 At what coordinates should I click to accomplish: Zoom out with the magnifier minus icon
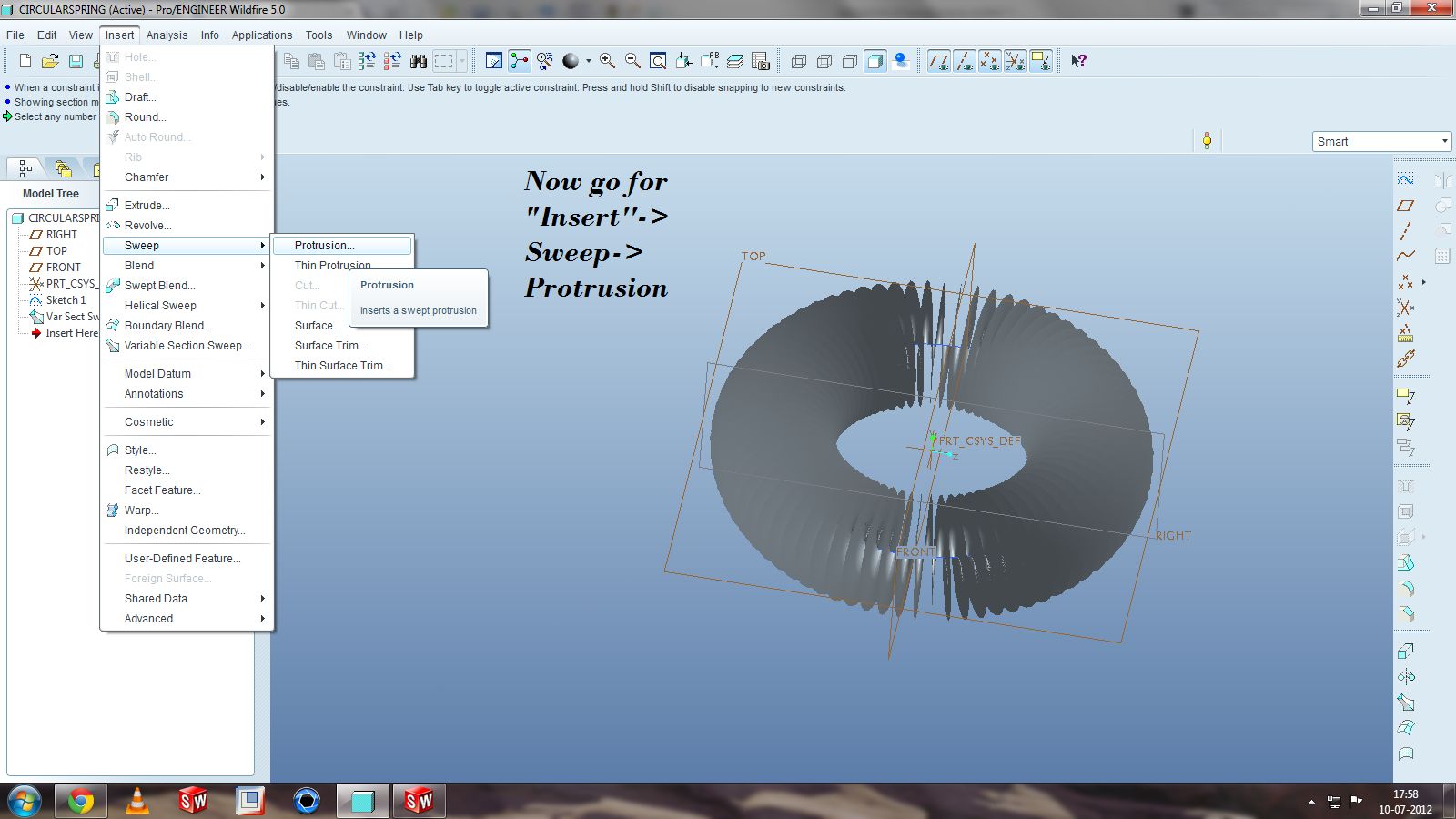[x=632, y=61]
